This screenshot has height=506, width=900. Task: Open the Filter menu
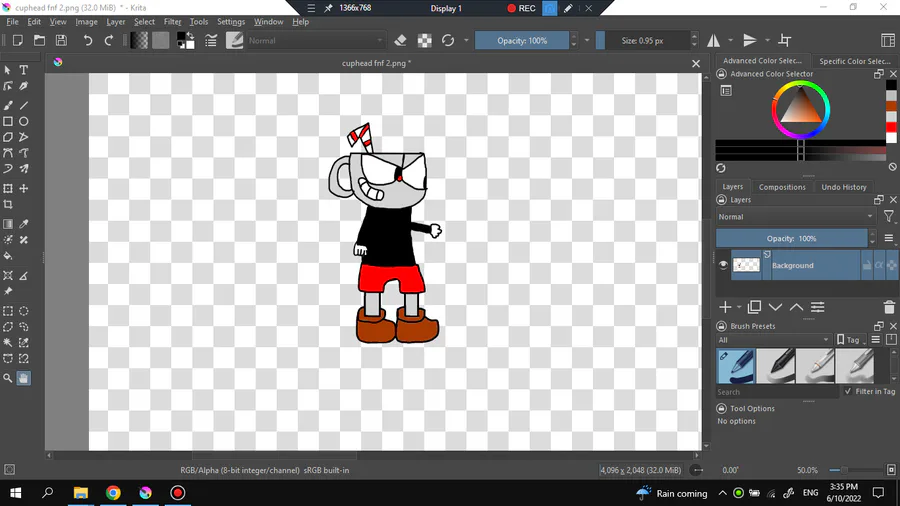[172, 22]
